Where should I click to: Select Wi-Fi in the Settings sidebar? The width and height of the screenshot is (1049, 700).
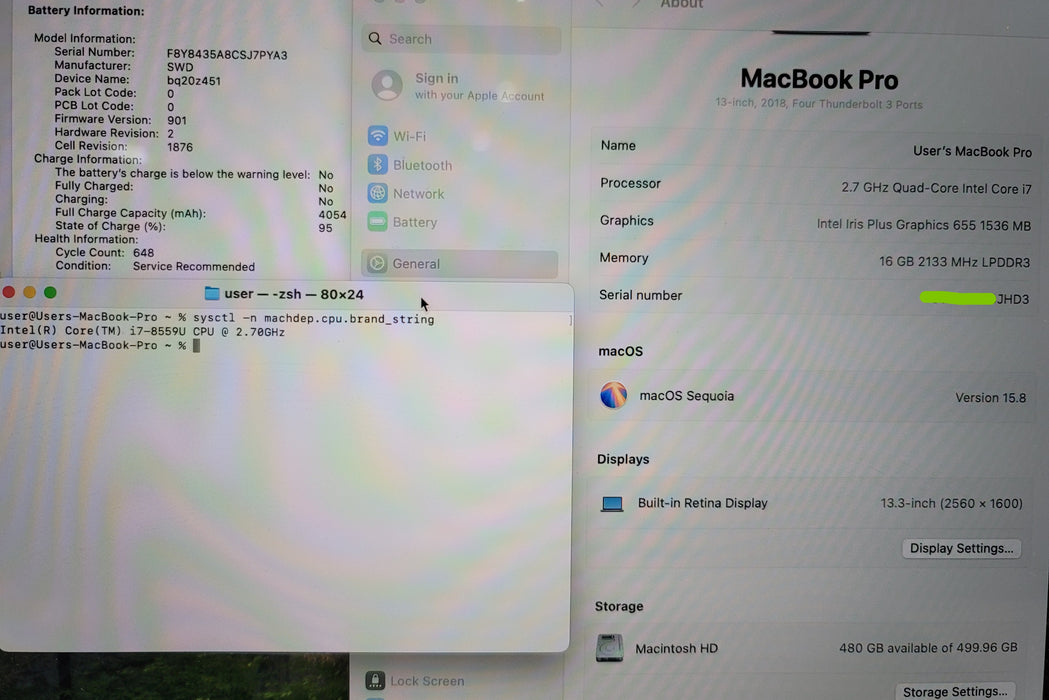pyautogui.click(x=462, y=136)
